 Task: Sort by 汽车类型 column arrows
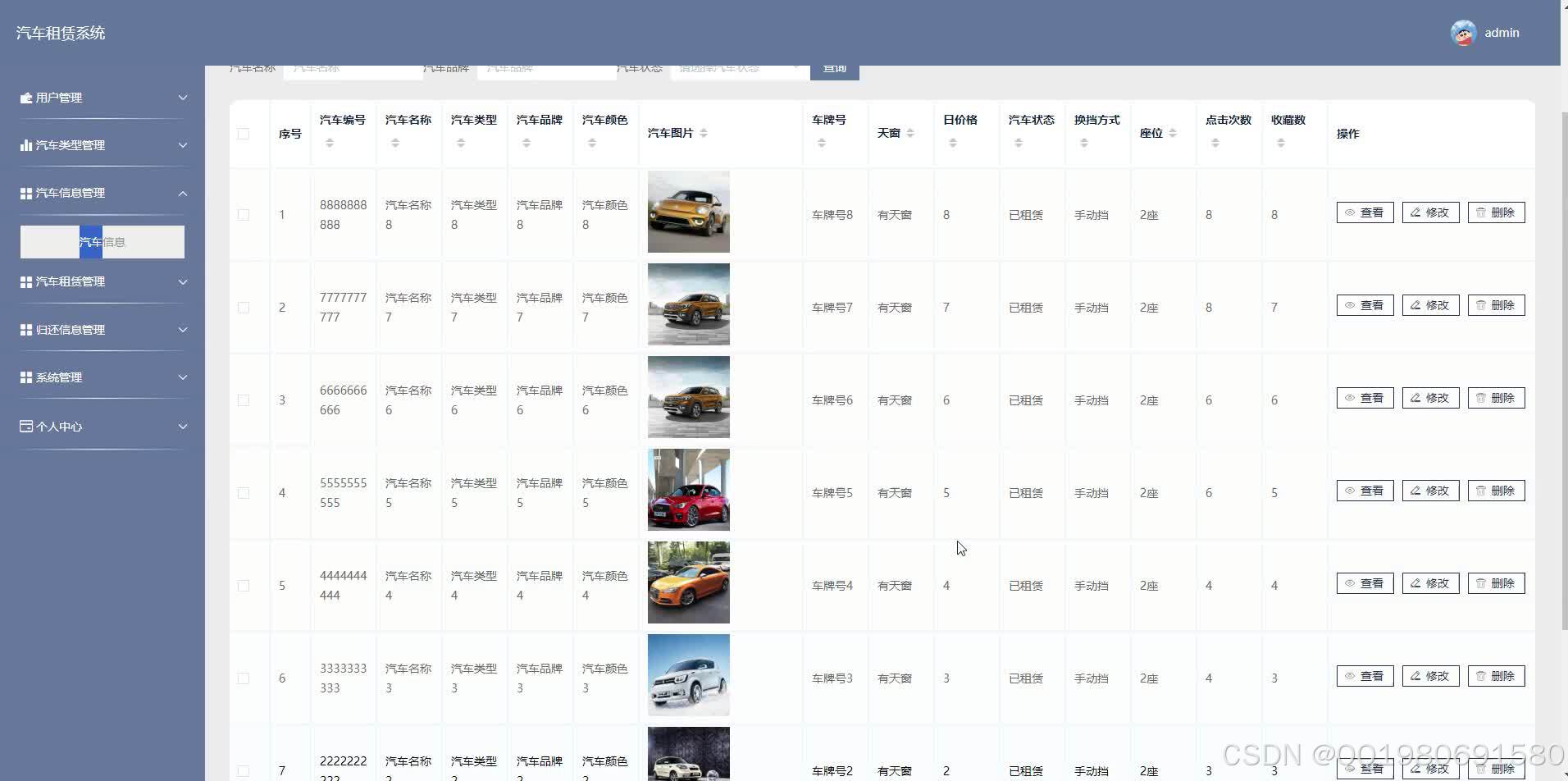pos(461,143)
